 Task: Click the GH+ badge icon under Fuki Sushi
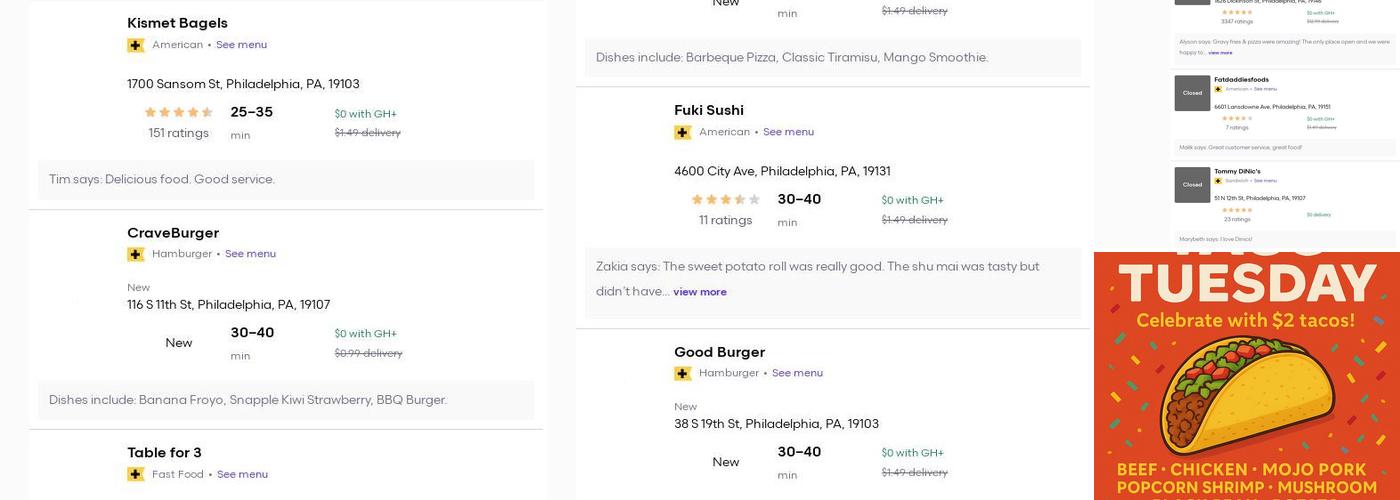[683, 132]
